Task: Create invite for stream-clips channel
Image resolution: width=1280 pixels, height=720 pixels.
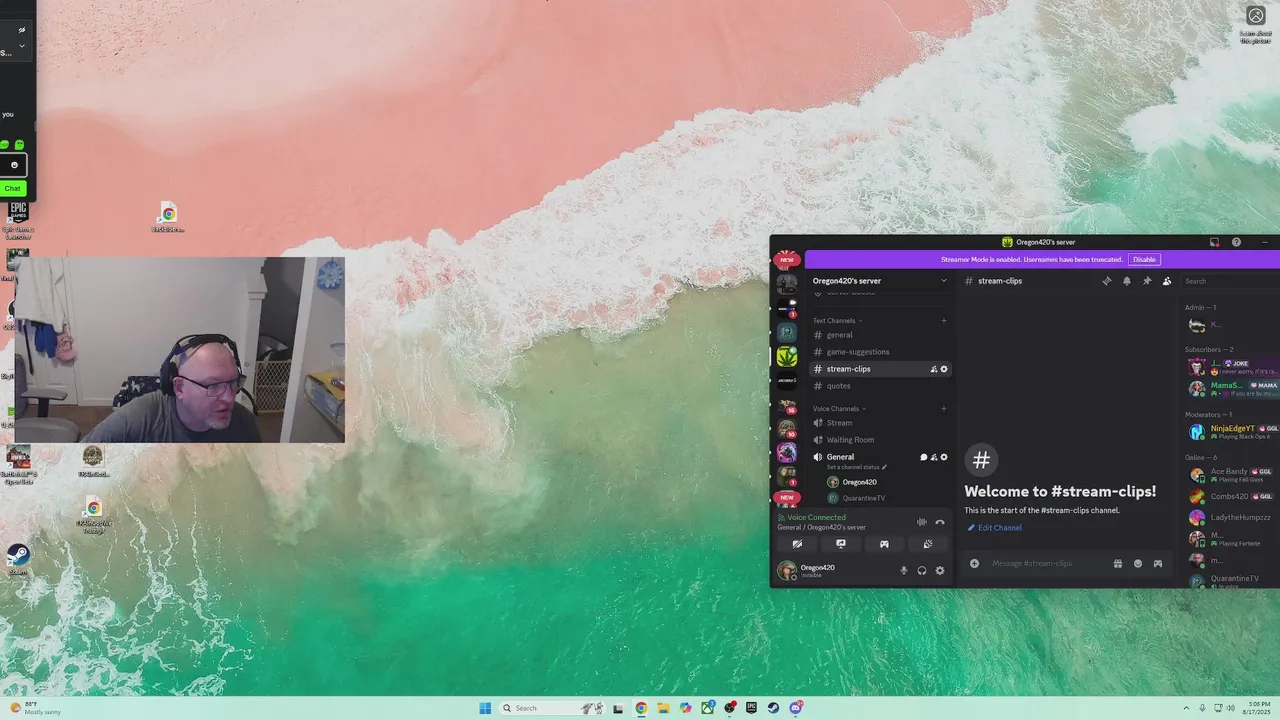Action: [x=934, y=369]
